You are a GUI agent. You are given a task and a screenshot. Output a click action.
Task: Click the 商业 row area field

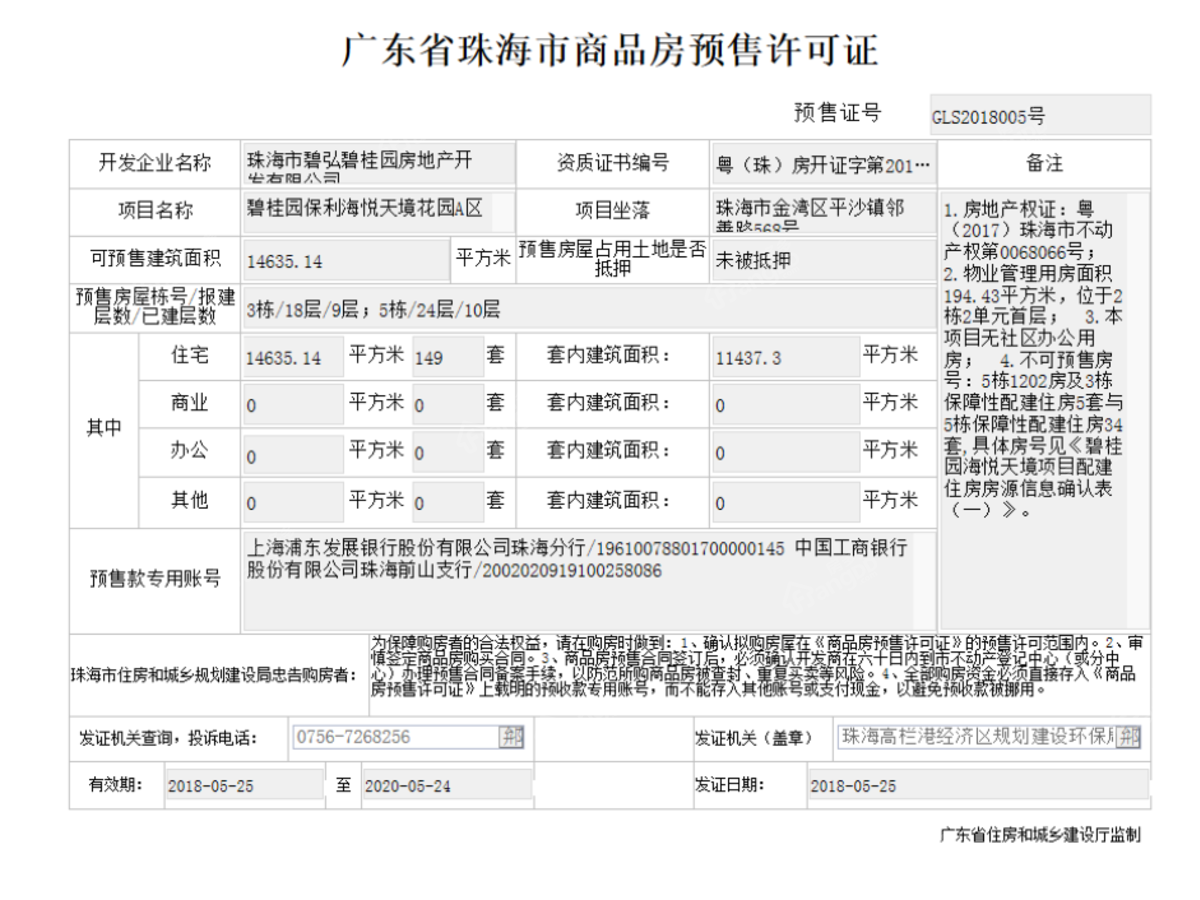pyautogui.click(x=293, y=405)
